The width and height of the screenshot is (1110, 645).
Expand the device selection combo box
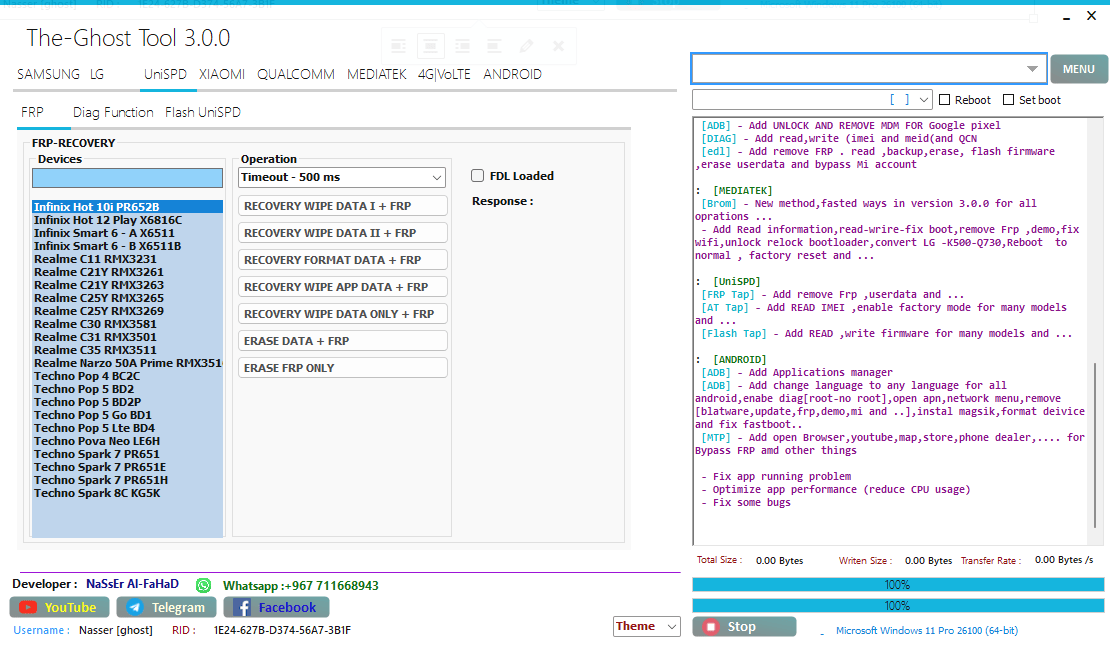[x=1034, y=68]
